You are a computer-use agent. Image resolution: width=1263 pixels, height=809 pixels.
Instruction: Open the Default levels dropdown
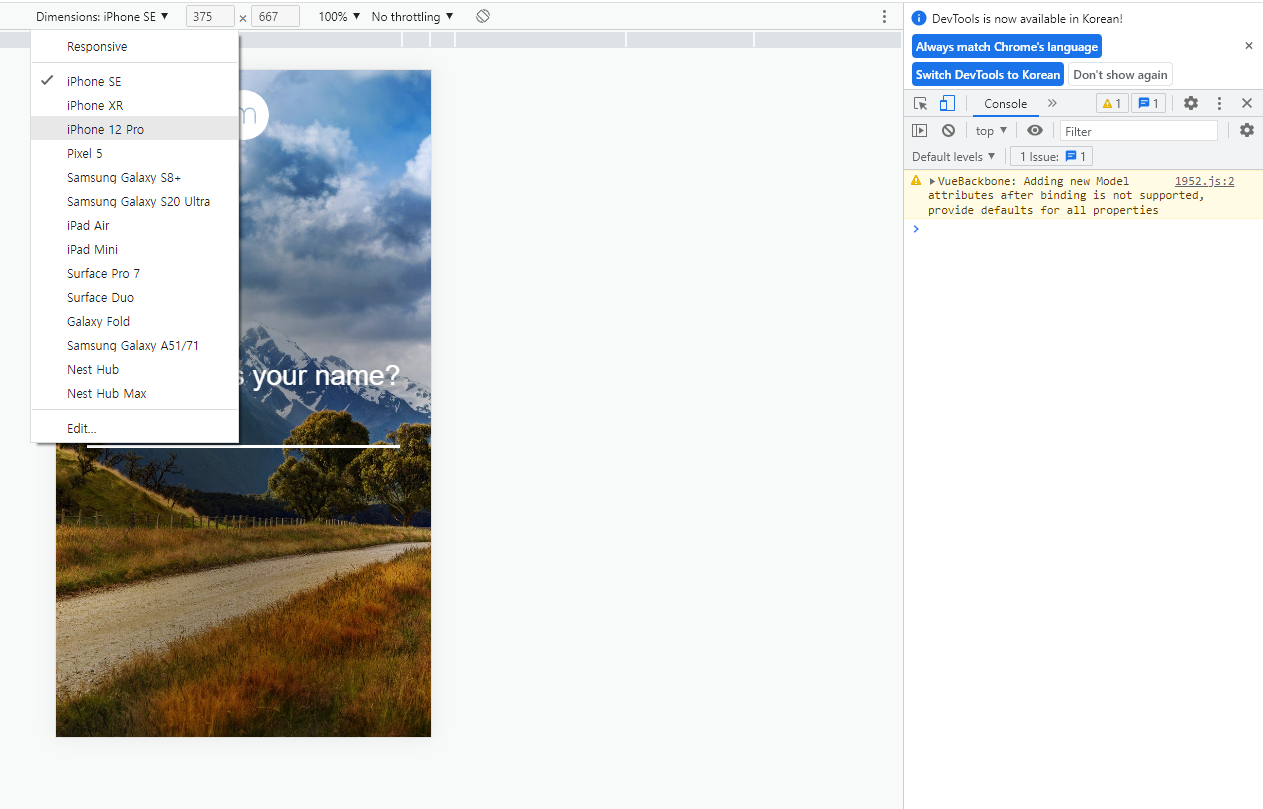coord(954,156)
